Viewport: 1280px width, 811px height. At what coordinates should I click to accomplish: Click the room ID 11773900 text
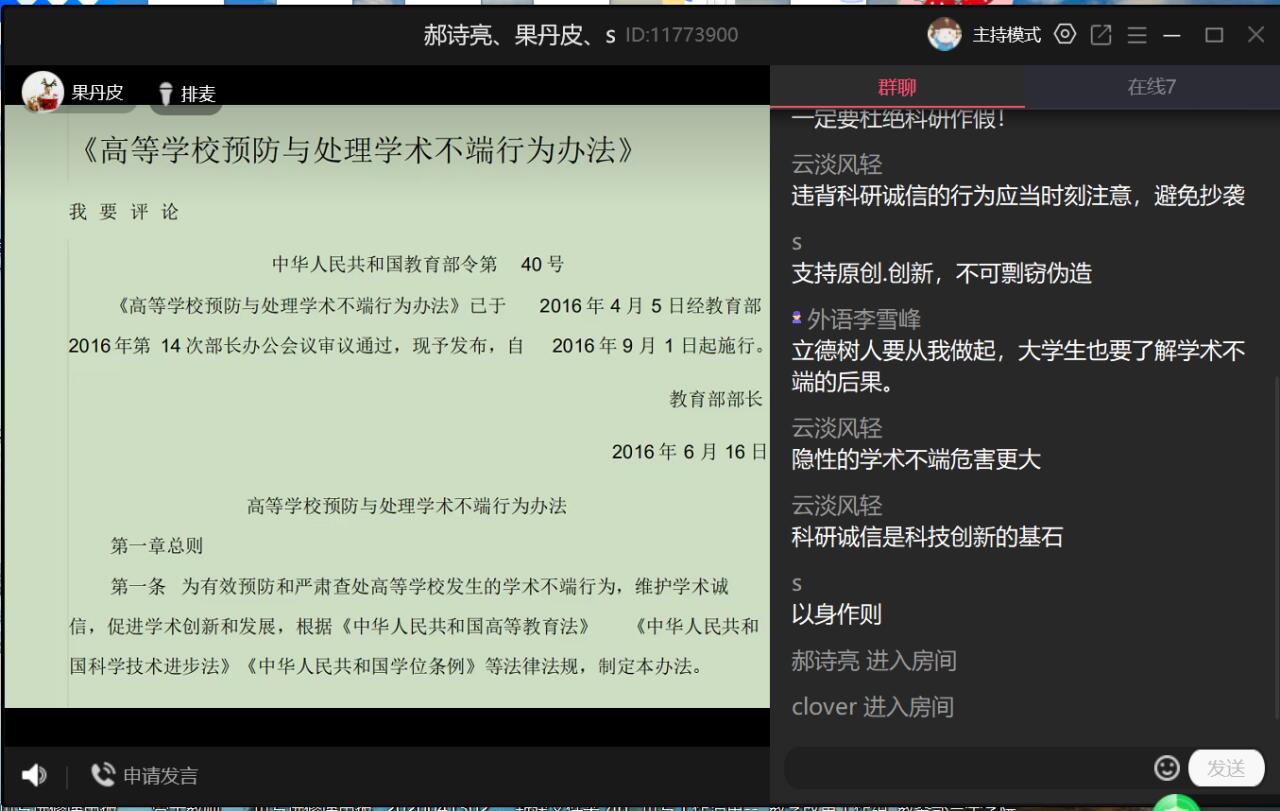[x=682, y=35]
